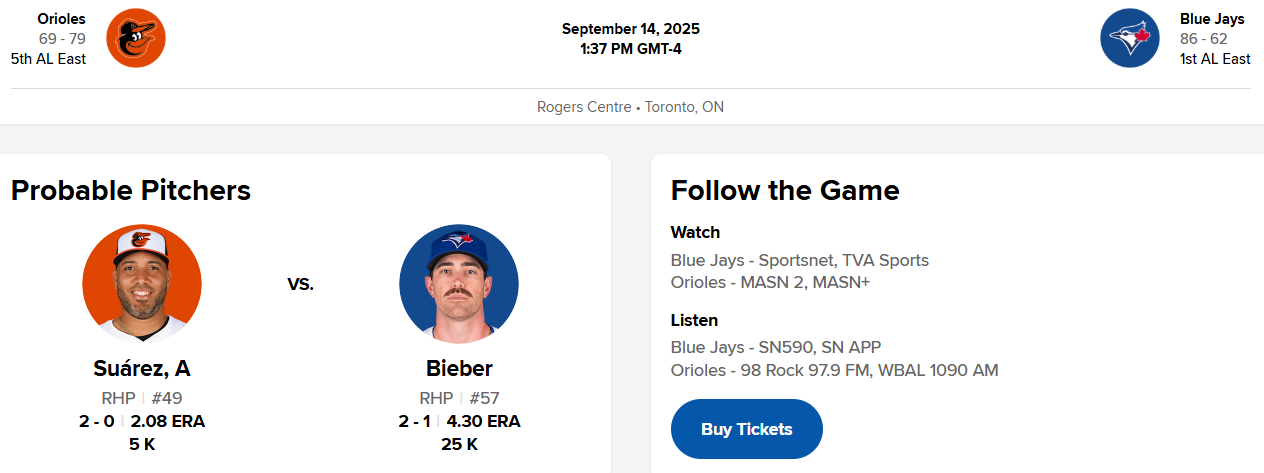Click the Probable Pitchers heading
Screen dimensions: 1264x473
131,190
